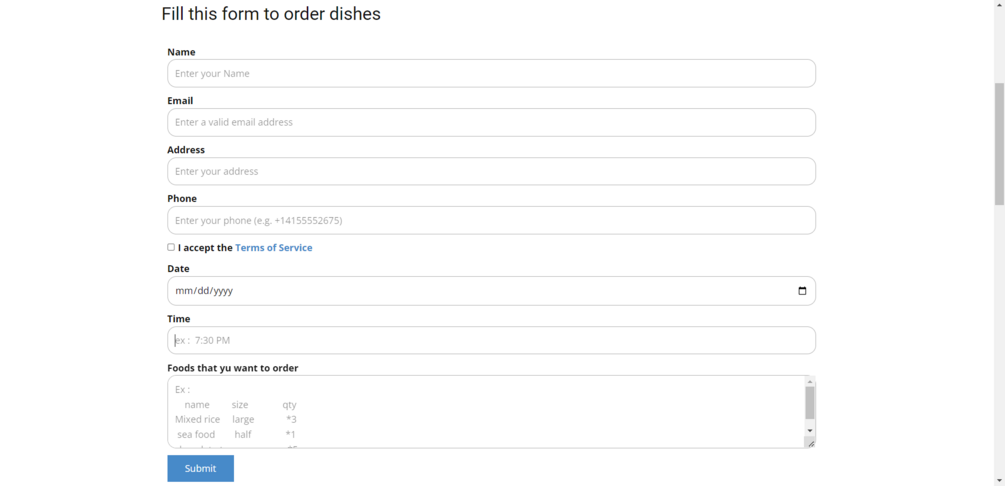Click the main page scrollbar thumb

pyautogui.click(x=999, y=143)
